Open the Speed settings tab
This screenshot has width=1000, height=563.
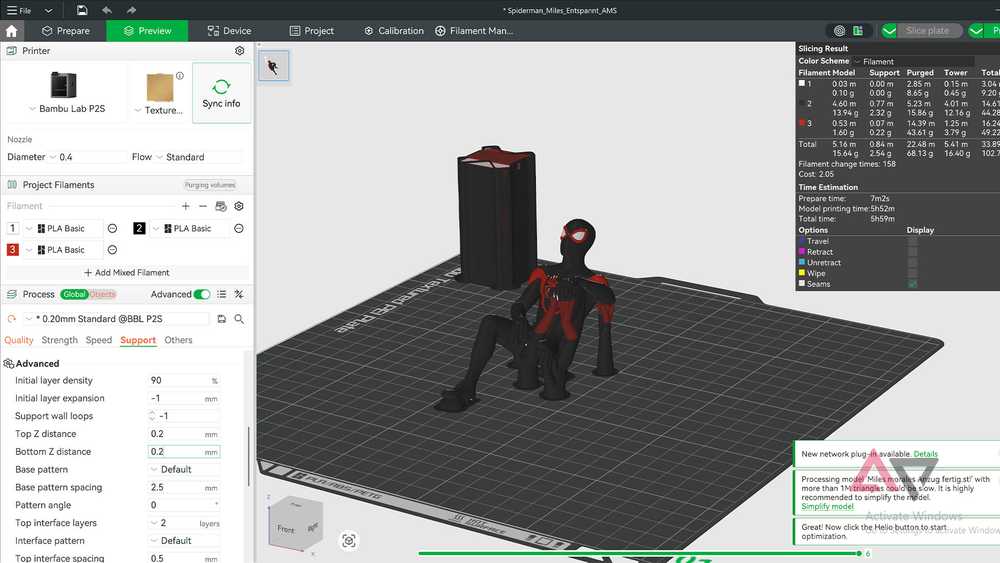(99, 340)
